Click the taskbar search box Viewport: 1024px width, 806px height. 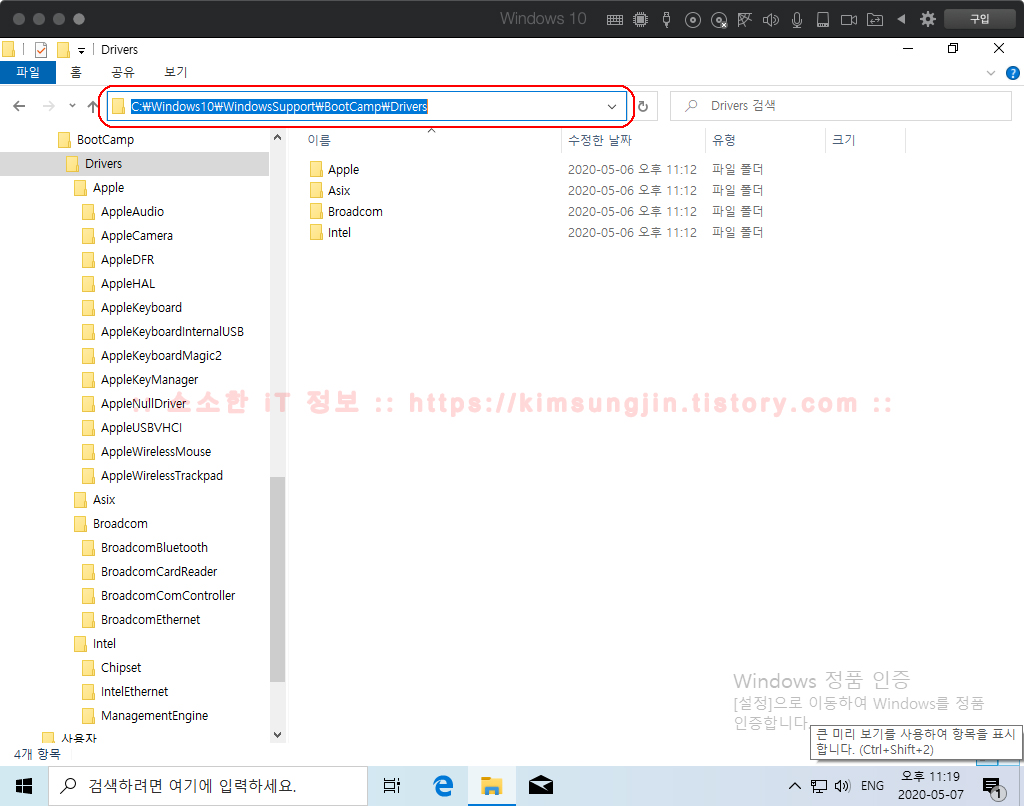click(x=208, y=786)
